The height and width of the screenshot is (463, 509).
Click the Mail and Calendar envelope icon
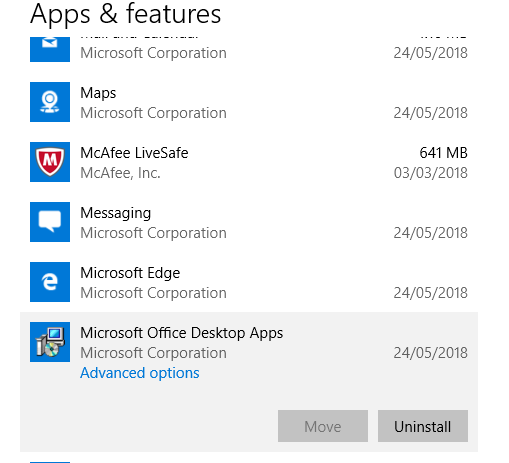pyautogui.click(x=50, y=49)
